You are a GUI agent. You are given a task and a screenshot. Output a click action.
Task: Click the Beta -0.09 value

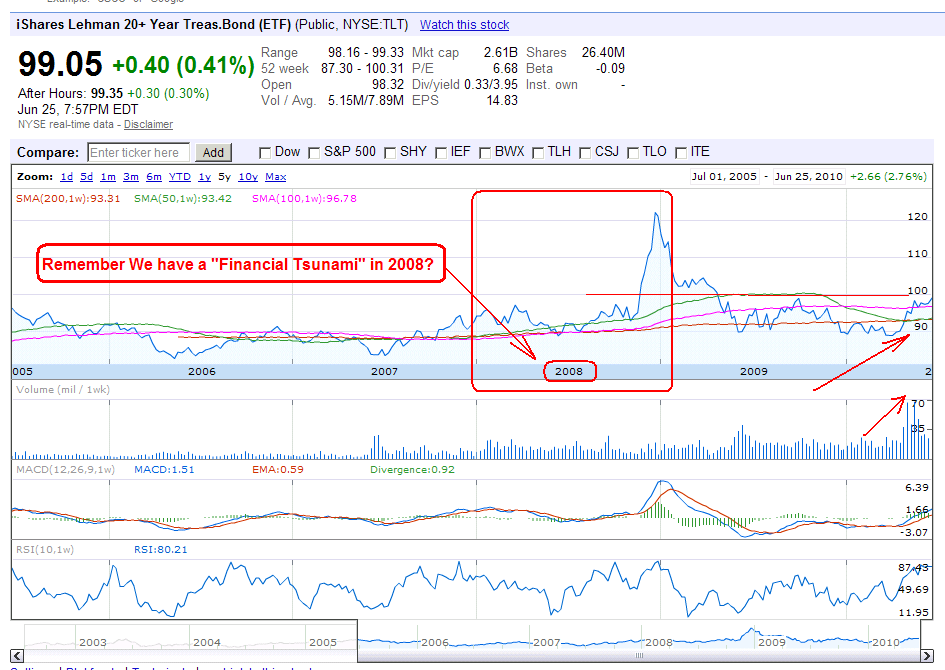[610, 69]
